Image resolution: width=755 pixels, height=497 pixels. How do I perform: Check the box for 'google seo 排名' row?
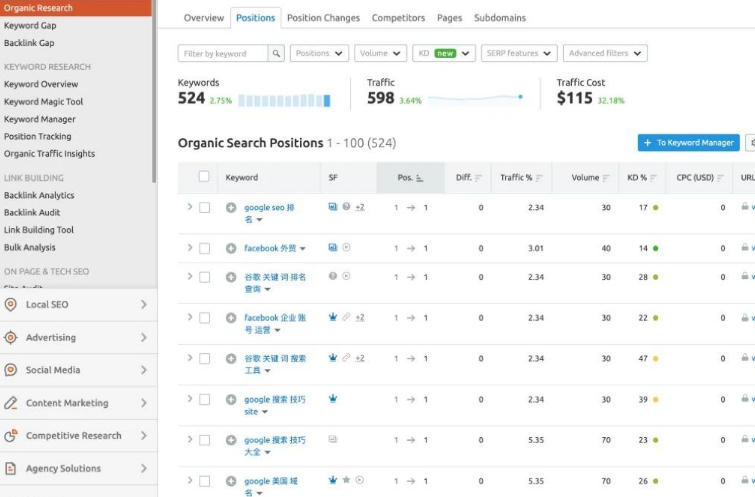(205, 208)
